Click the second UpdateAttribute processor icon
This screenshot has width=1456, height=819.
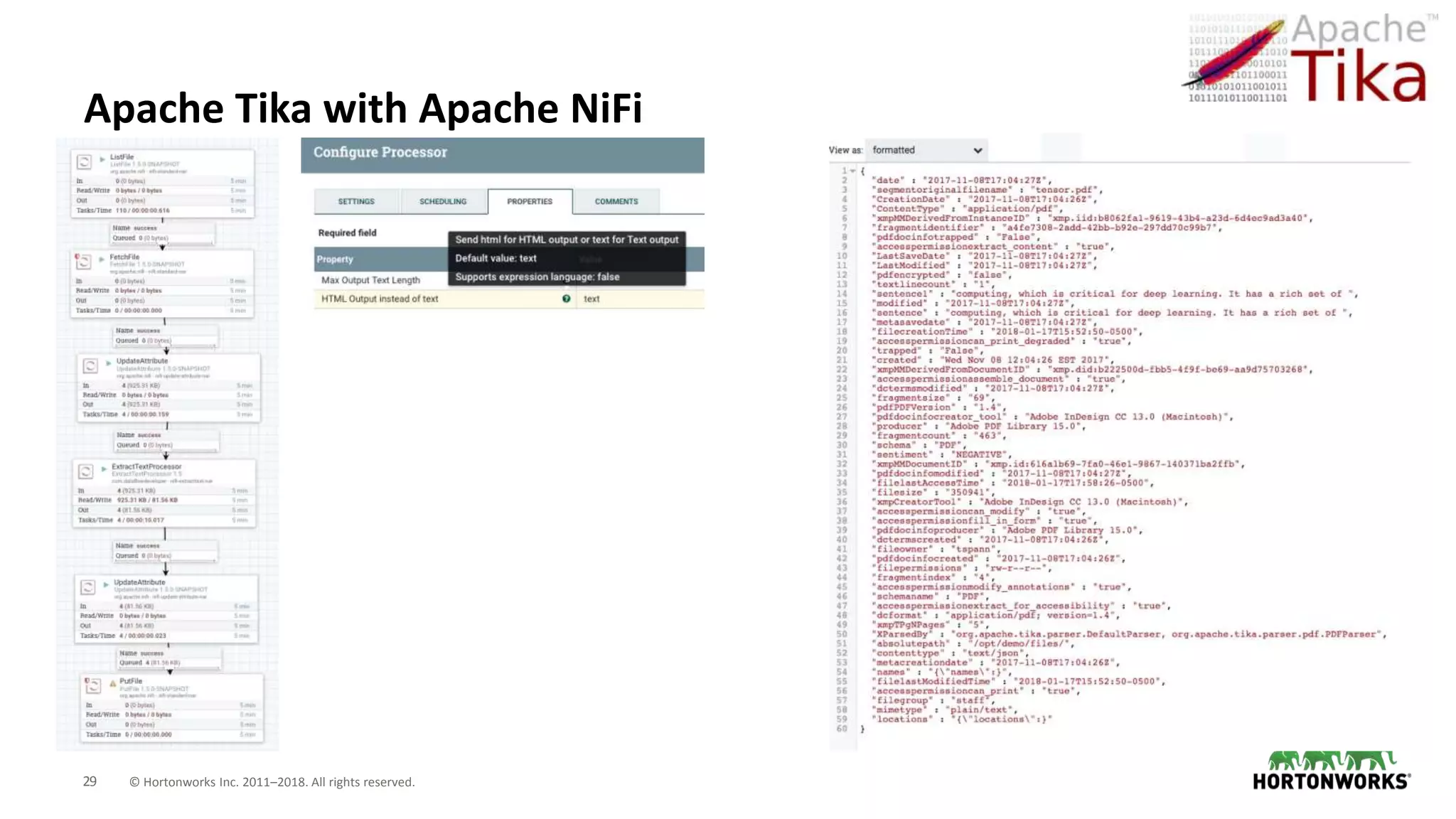[x=87, y=587]
